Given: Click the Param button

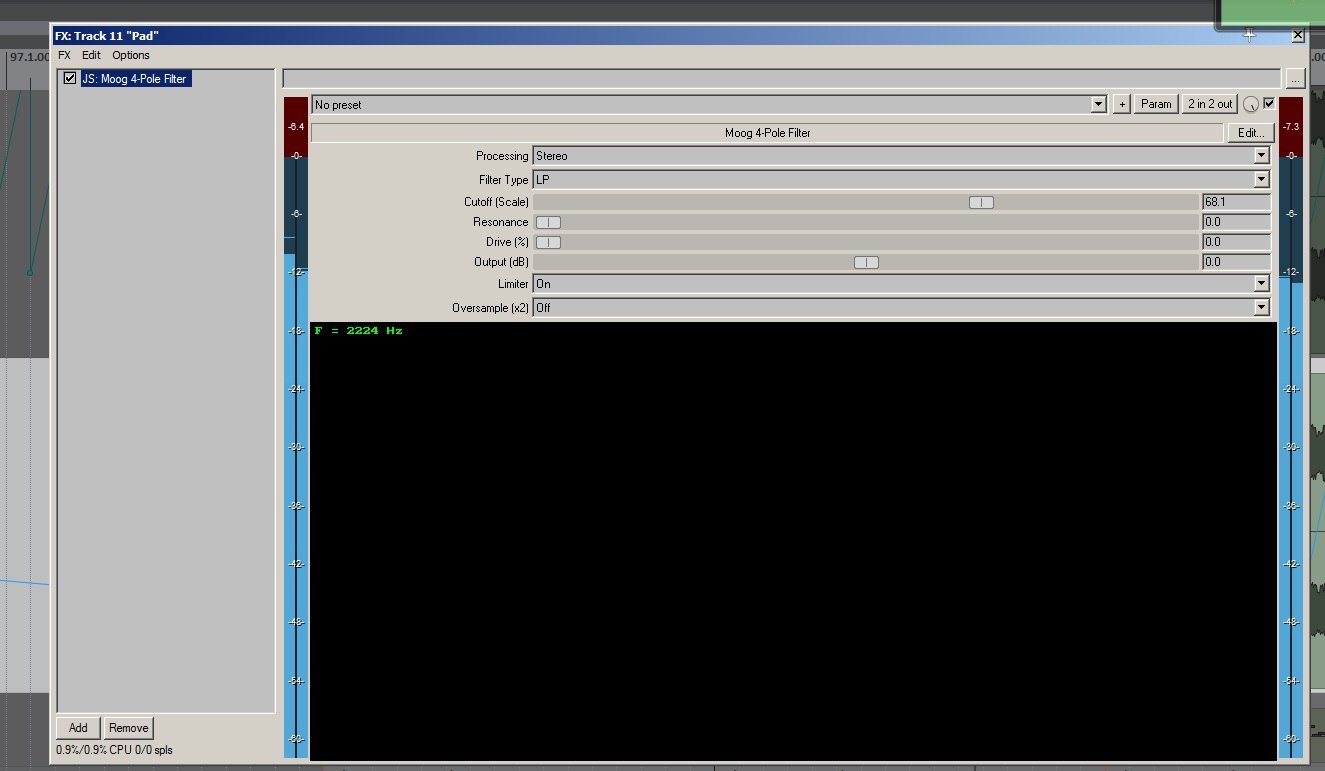Looking at the screenshot, I should click(x=1156, y=104).
